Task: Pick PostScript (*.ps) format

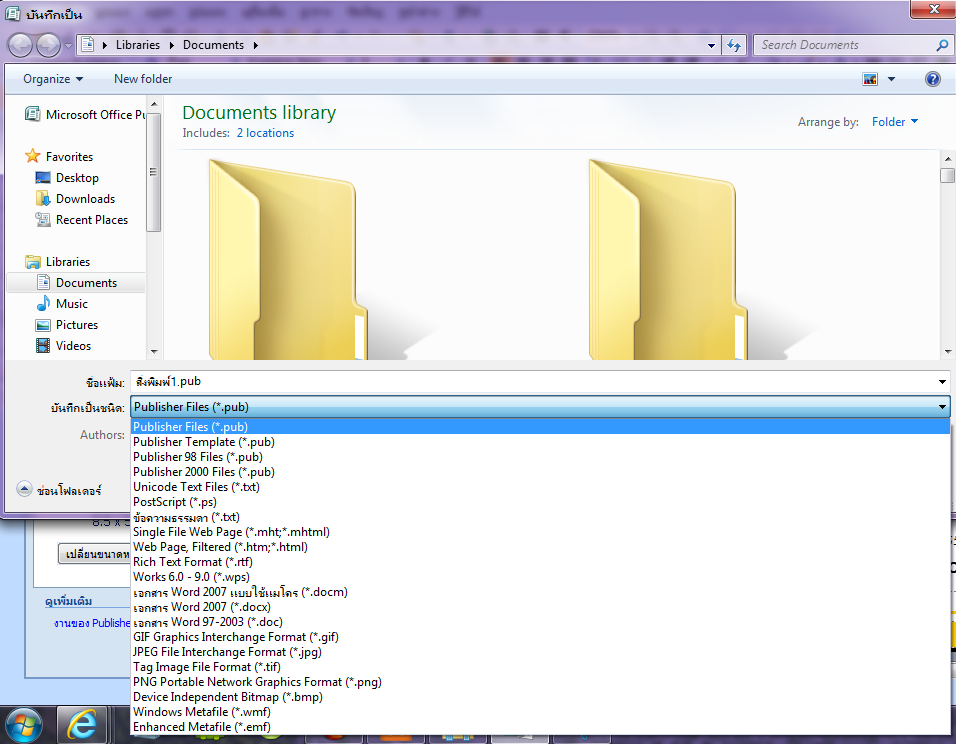Action: 540,502
